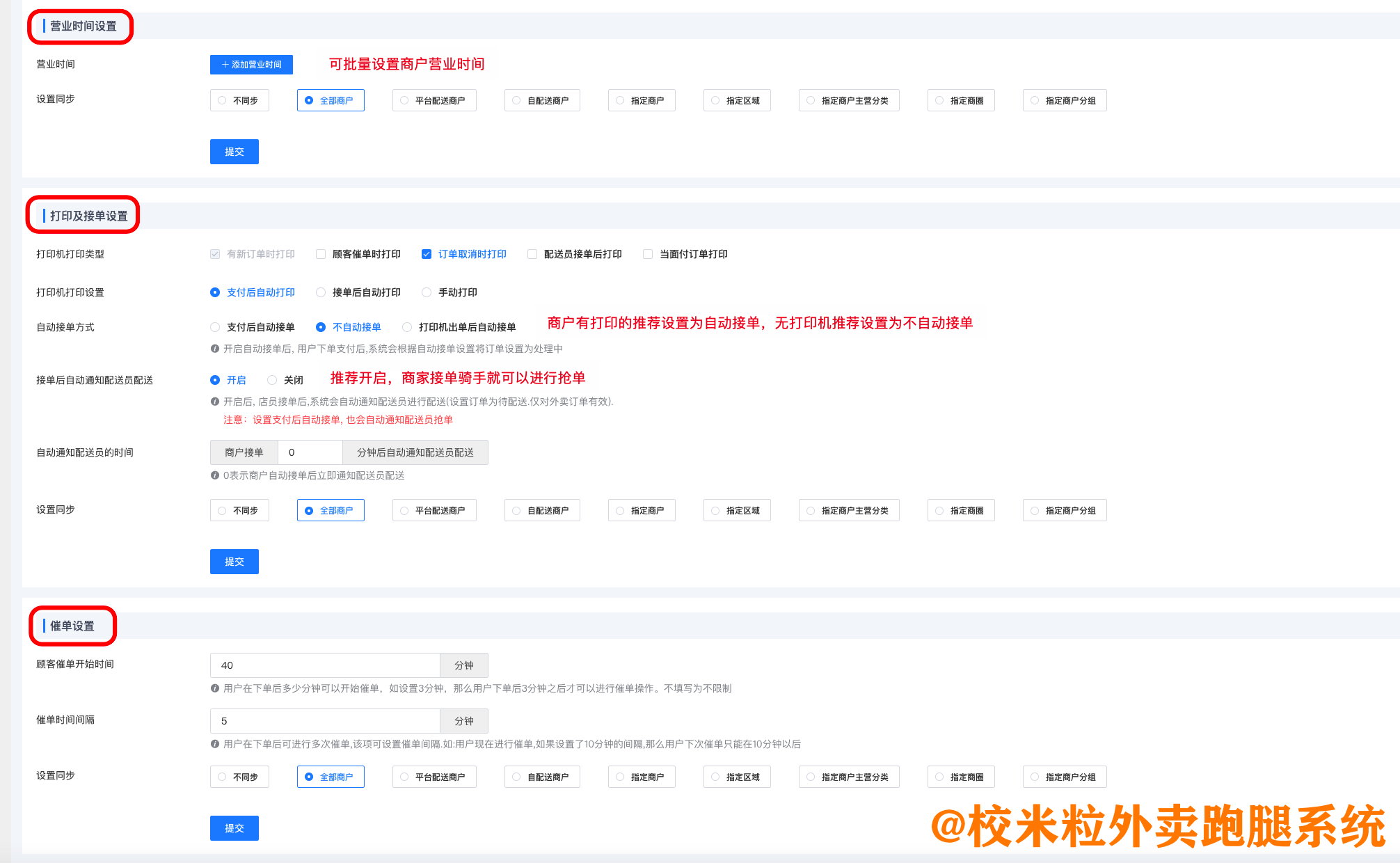Click info icon under 顾客催单开始时间 field

(215, 688)
